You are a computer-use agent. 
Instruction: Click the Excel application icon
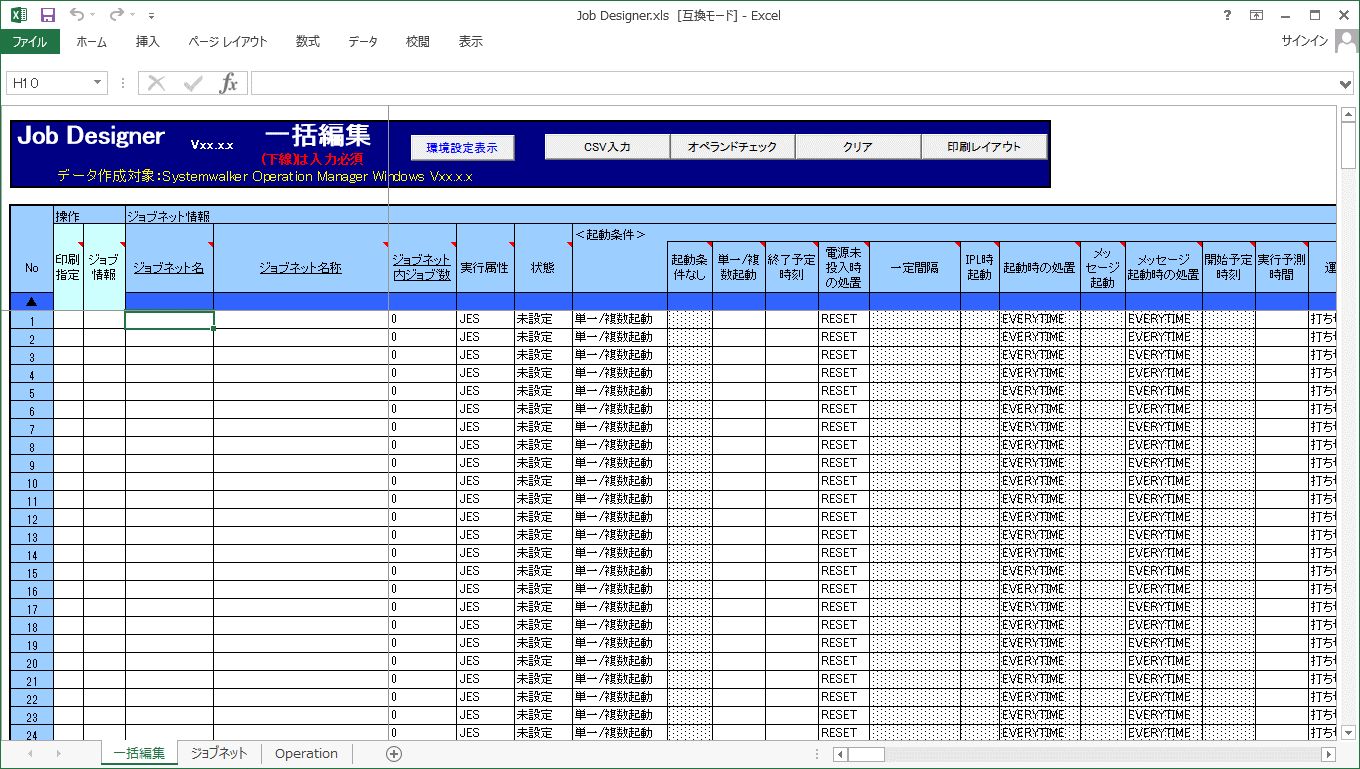tap(19, 16)
